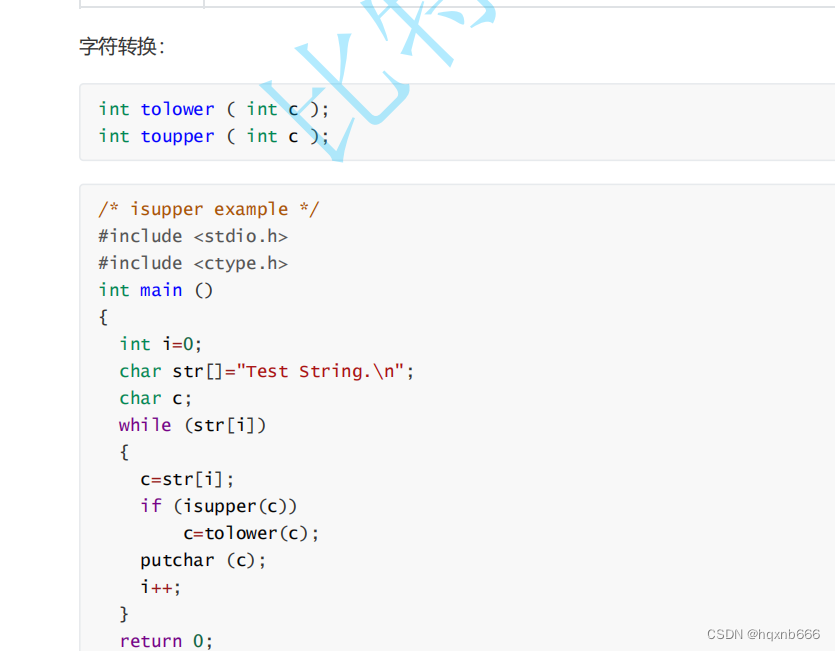Click the heading '字符转换:'
The width and height of the screenshot is (835, 651).
122,46
